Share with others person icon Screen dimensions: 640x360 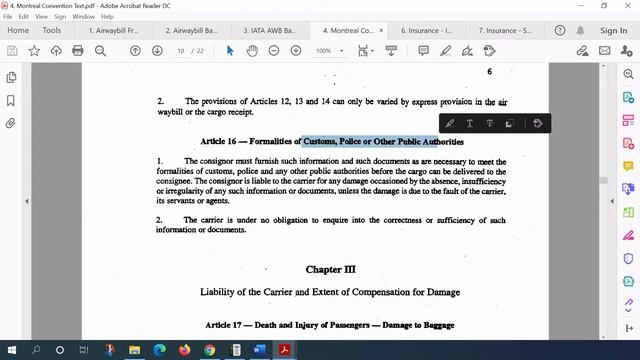(626, 51)
